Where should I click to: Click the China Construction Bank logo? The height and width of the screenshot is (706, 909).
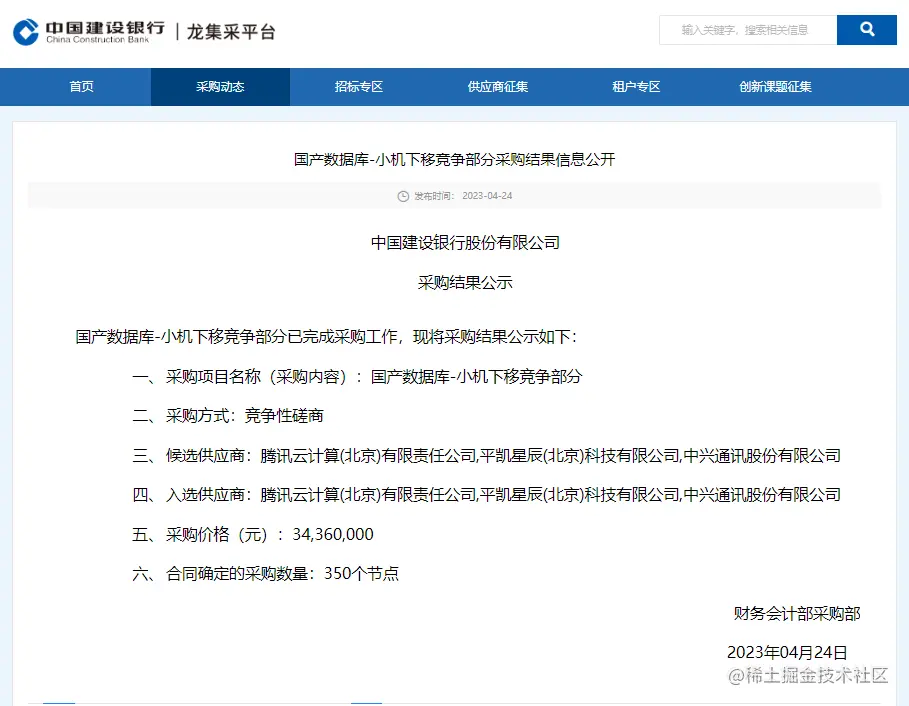click(89, 32)
